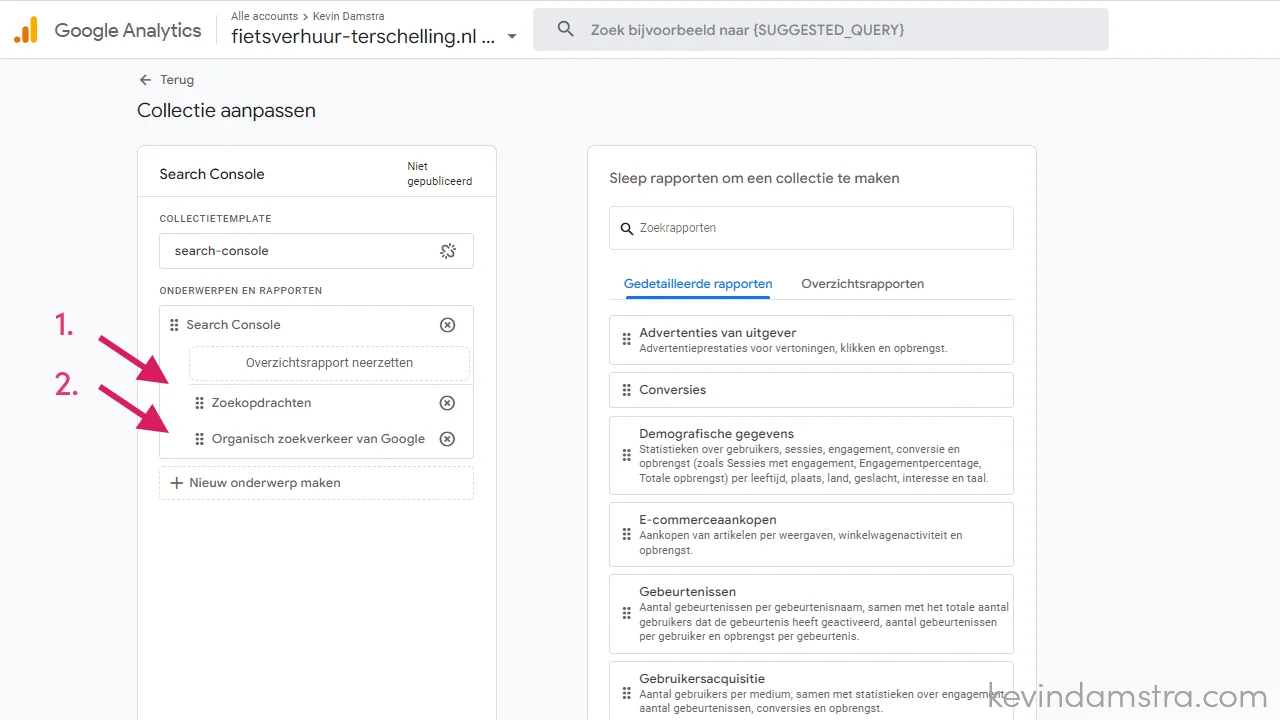Click drag handle of Gebeurtenissen card
The image size is (1280, 720).
(627, 614)
